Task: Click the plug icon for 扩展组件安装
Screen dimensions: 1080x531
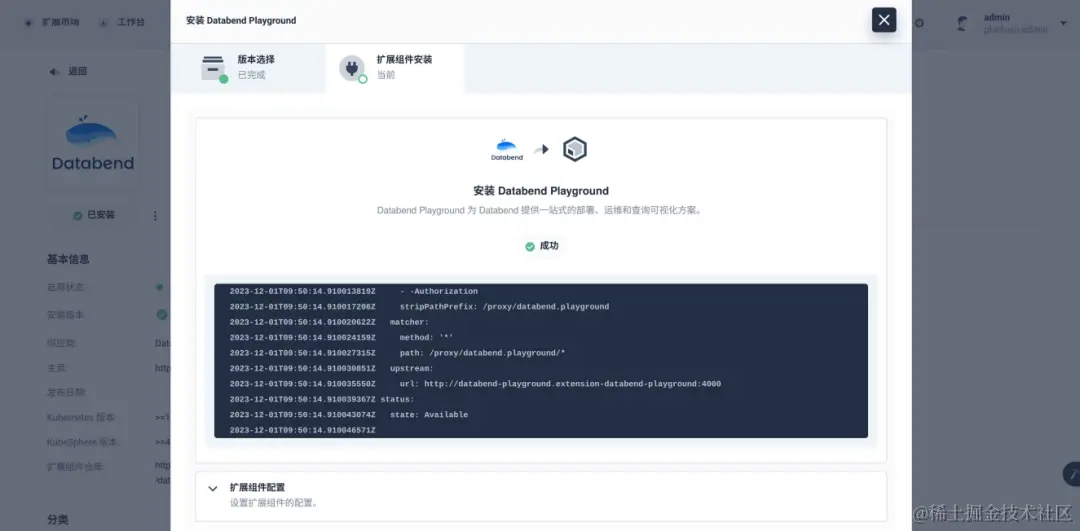Action: tap(352, 67)
